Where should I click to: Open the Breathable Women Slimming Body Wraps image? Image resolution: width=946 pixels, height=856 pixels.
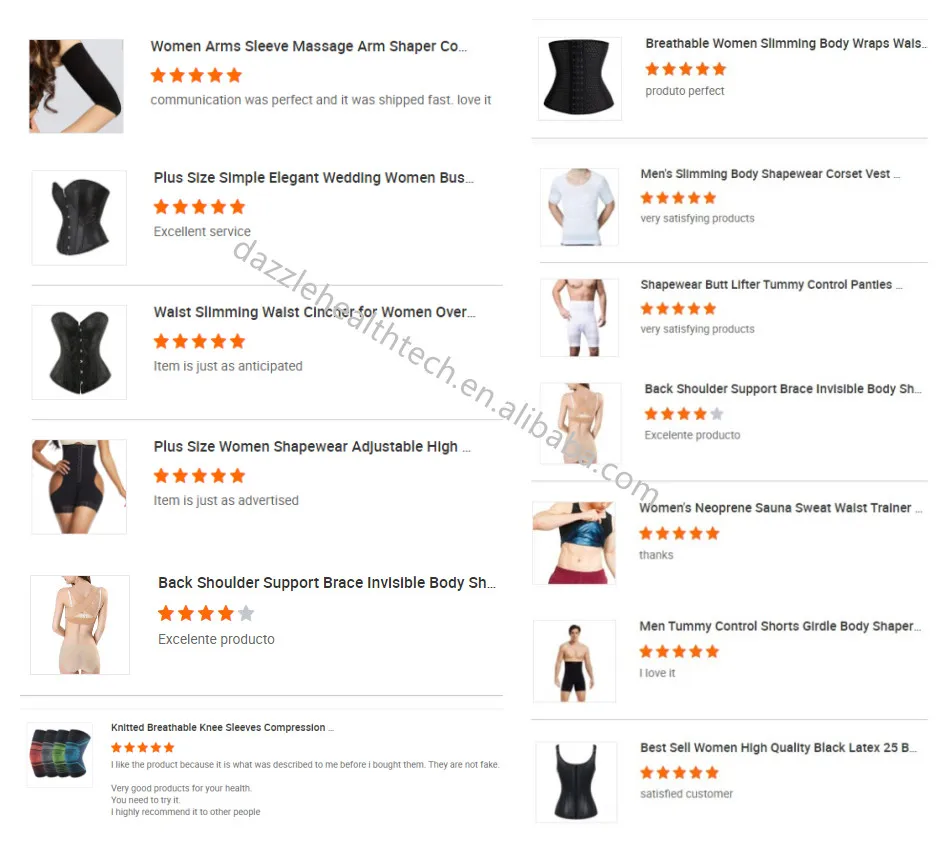580,78
